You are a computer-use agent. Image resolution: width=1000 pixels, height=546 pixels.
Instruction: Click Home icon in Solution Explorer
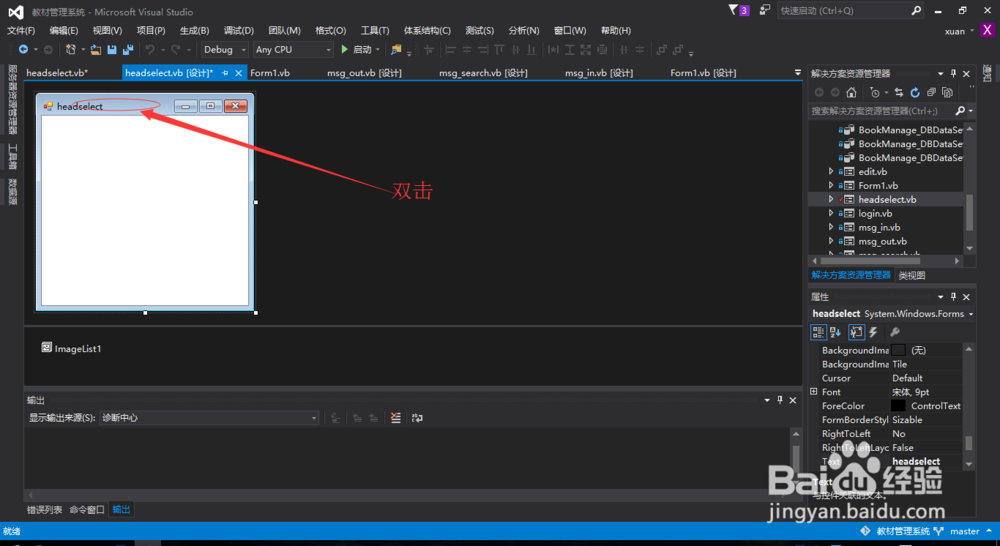tap(851, 92)
